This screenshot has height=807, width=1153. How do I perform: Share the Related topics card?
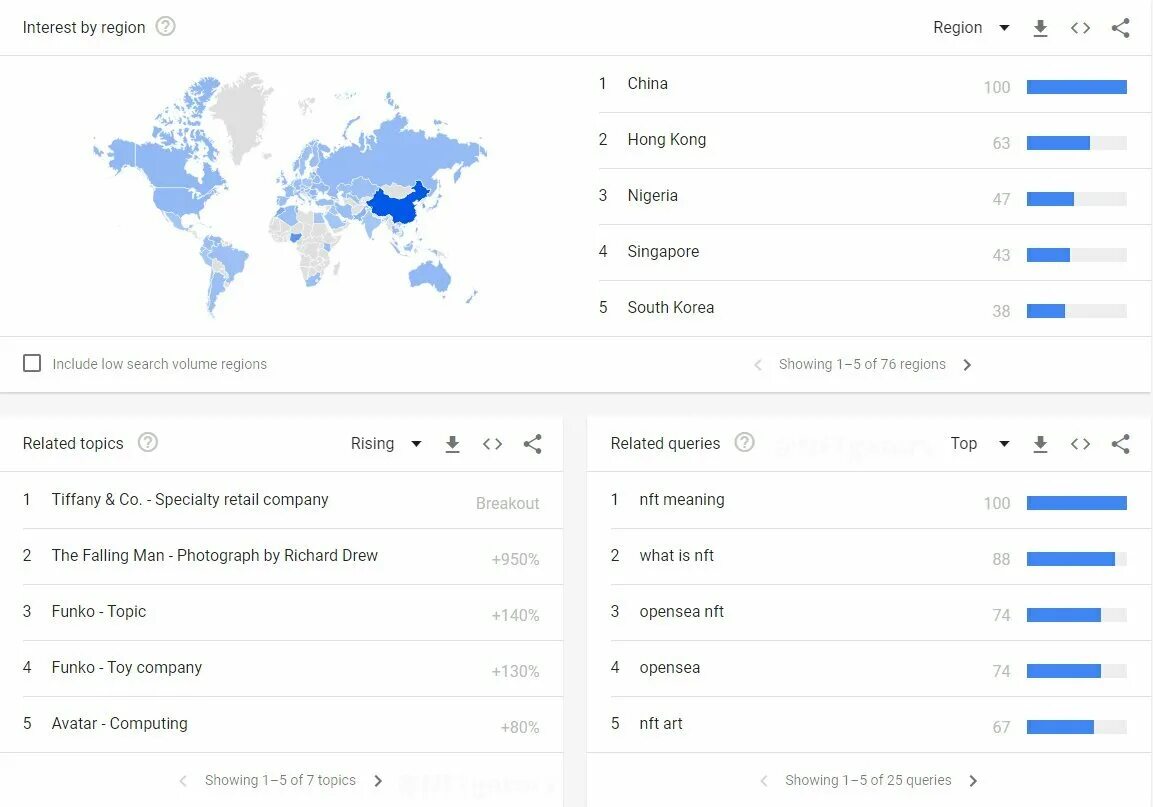pyautogui.click(x=532, y=444)
